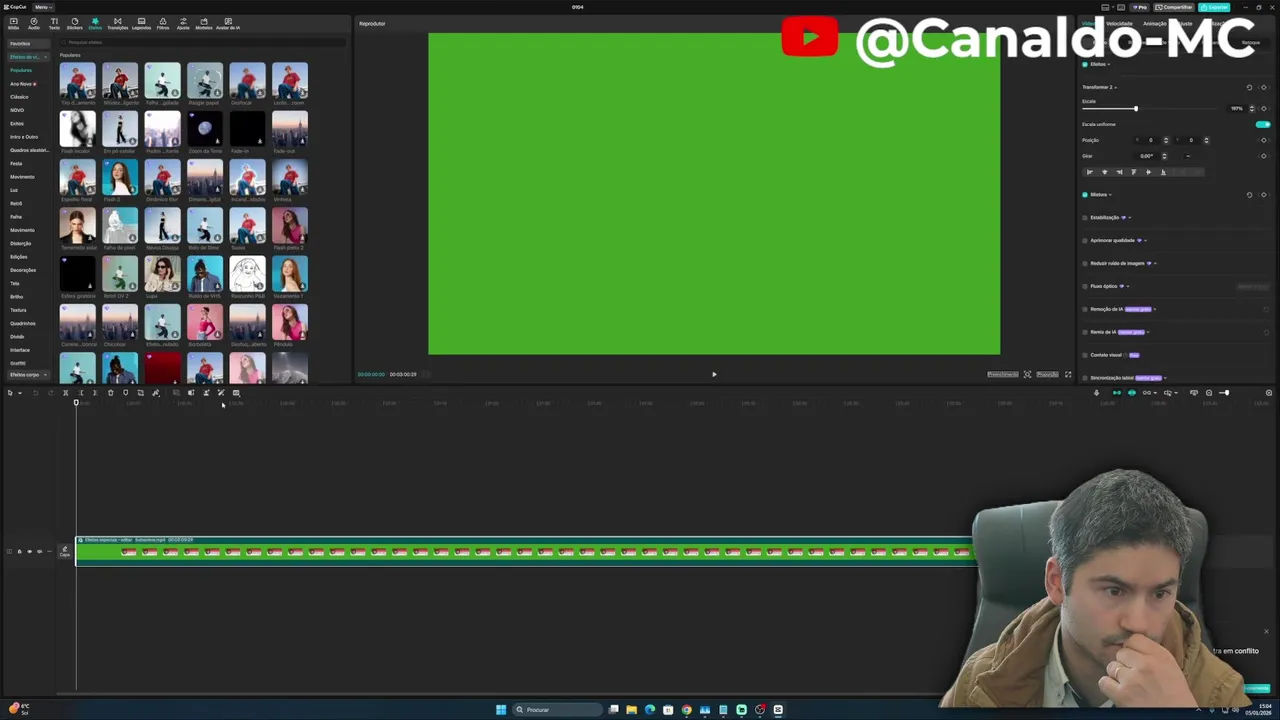Expand the Efeitos de vídeo category
Image resolution: width=1280 pixels, height=720 pixels.
27,57
